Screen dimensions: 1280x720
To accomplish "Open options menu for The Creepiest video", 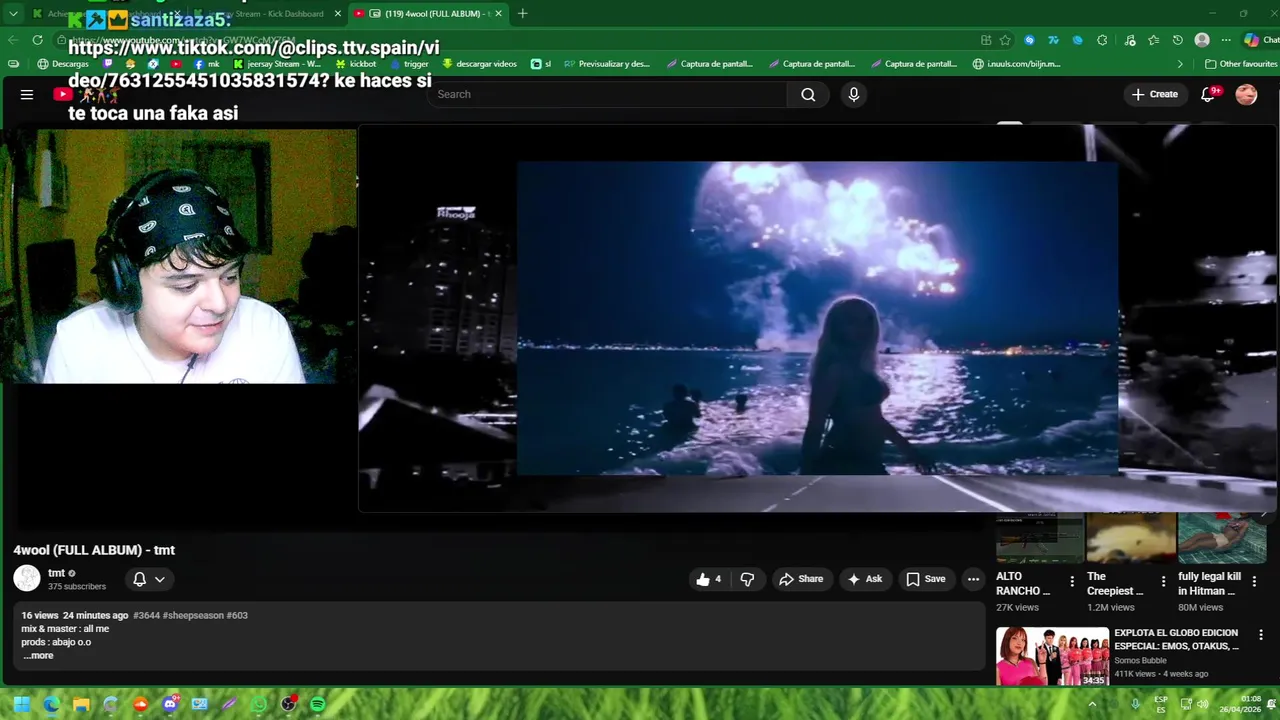I will pos(1163,581).
